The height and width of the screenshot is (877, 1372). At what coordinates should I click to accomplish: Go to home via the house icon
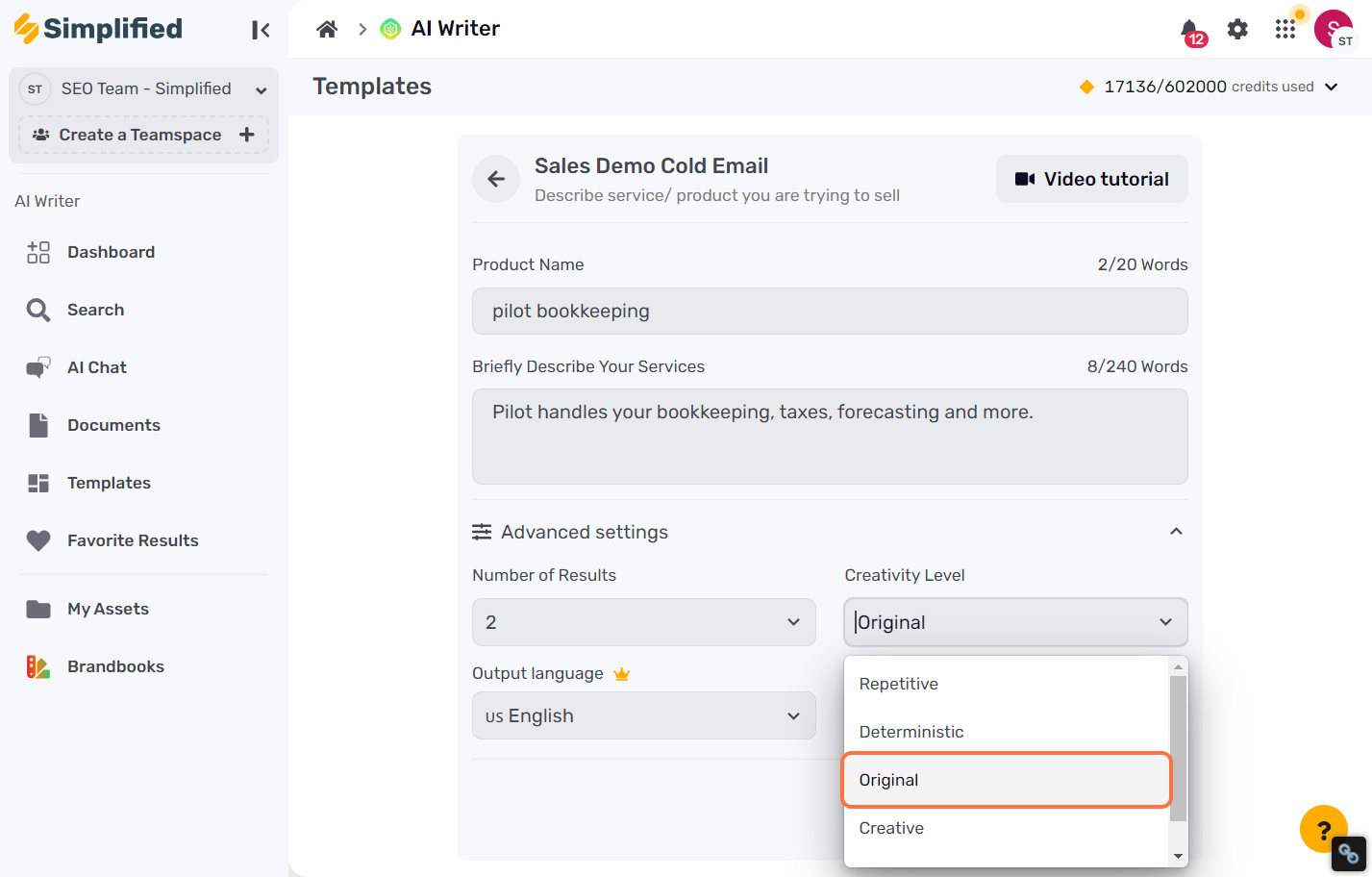(327, 29)
